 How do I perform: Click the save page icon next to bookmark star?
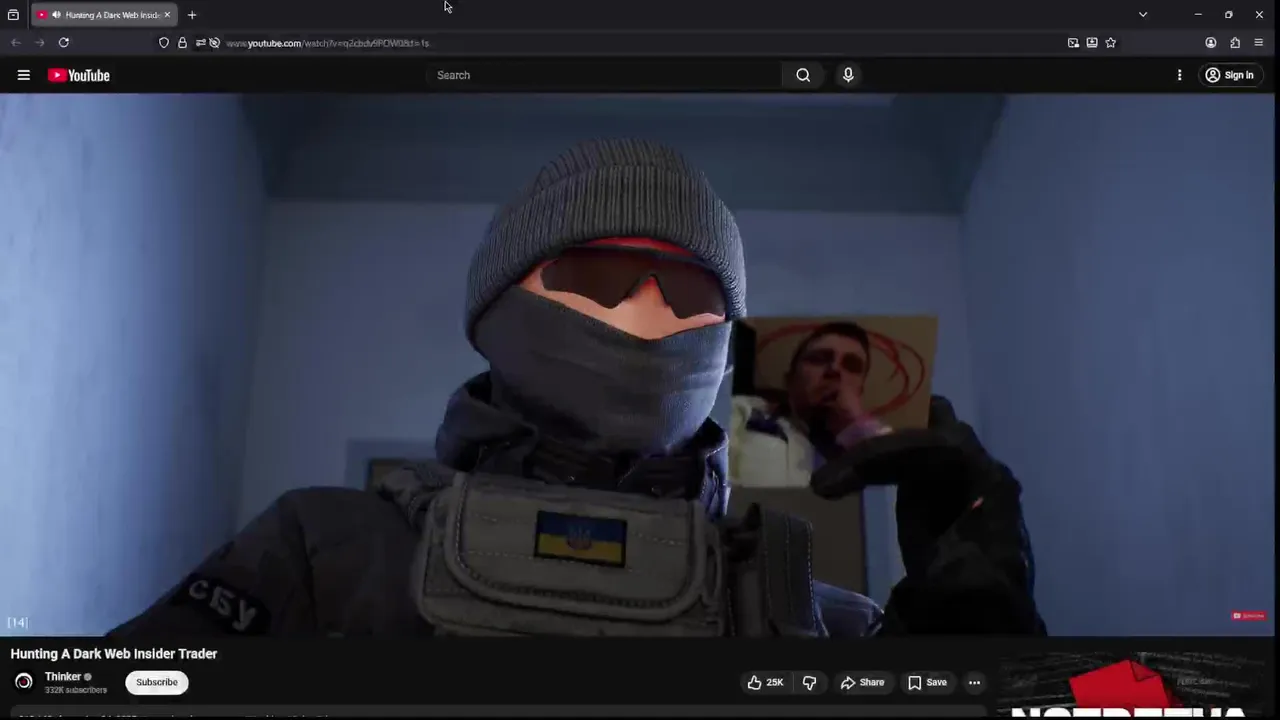coord(1092,43)
